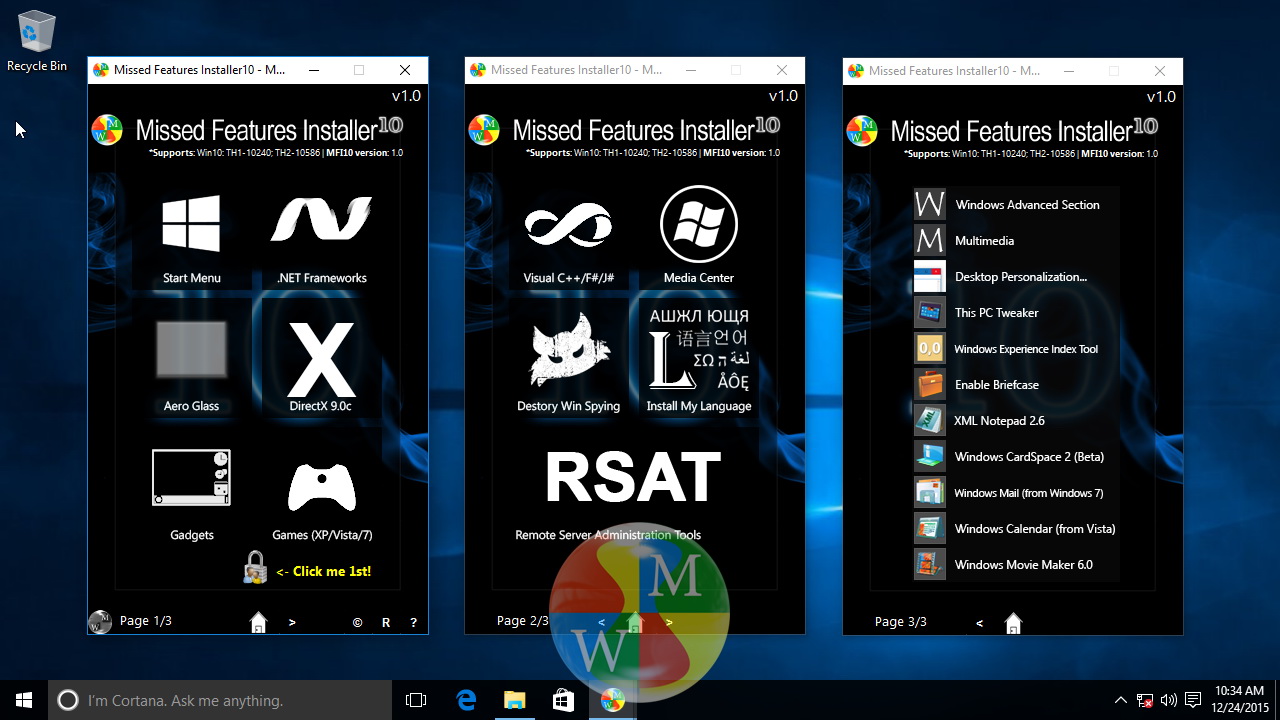Open the volume tray icon
Viewport: 1280px width, 720px height.
1169,700
